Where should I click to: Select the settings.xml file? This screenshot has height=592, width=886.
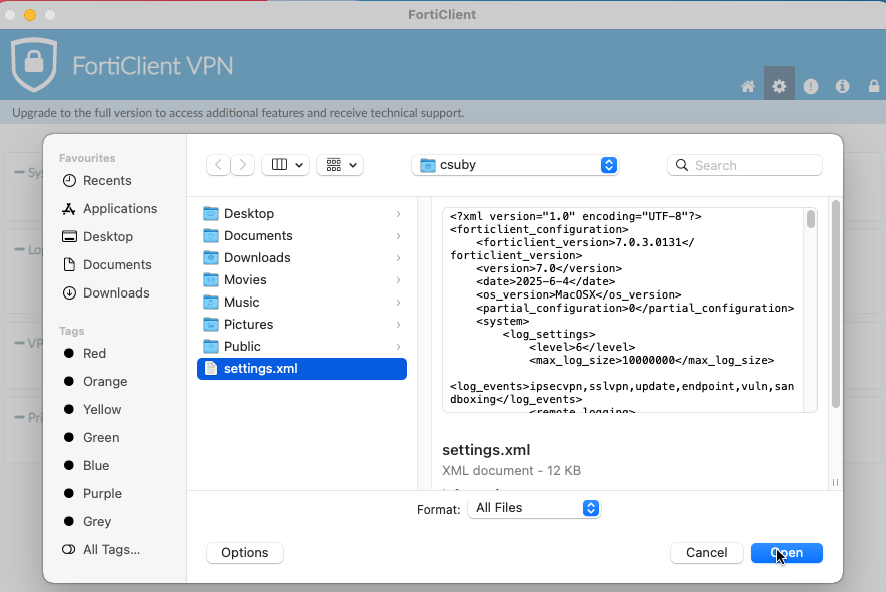coord(302,369)
